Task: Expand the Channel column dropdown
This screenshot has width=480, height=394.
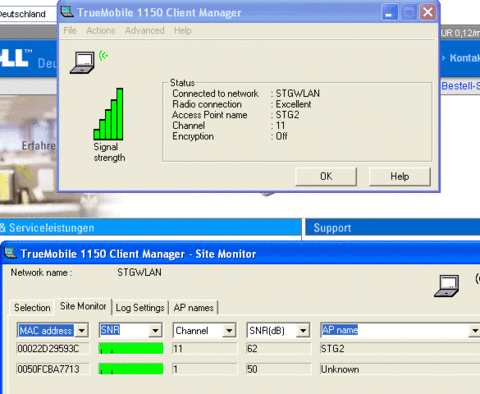Action: [x=229, y=331]
